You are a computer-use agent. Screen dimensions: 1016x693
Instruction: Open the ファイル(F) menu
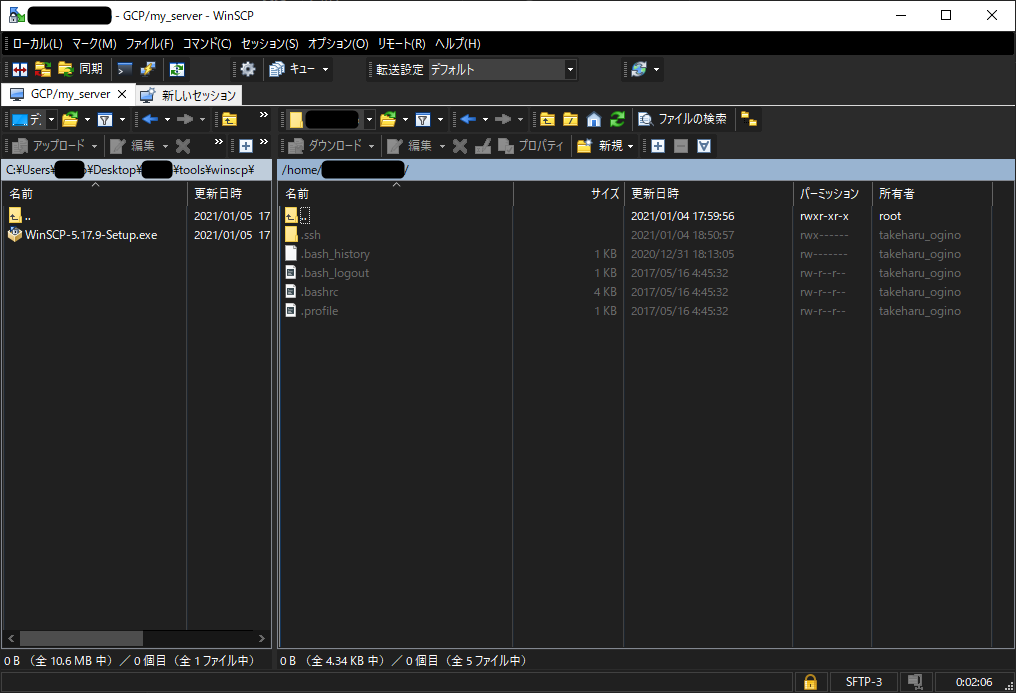(x=150, y=43)
